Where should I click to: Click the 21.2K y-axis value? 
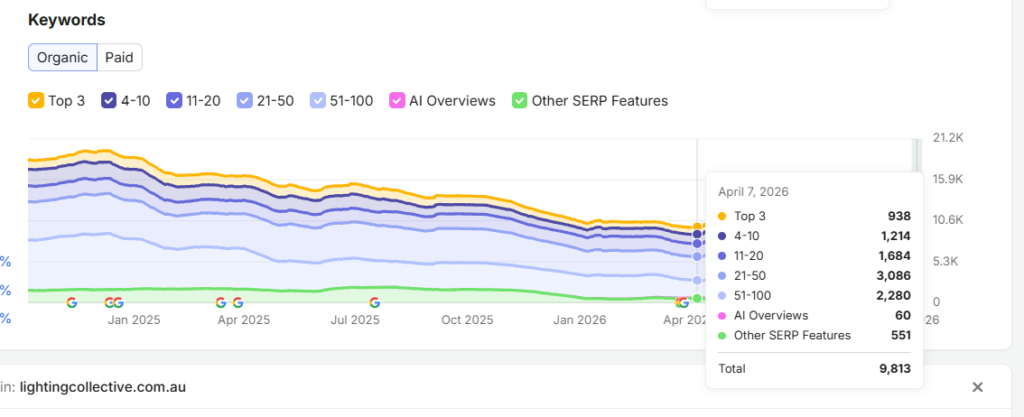(948, 138)
